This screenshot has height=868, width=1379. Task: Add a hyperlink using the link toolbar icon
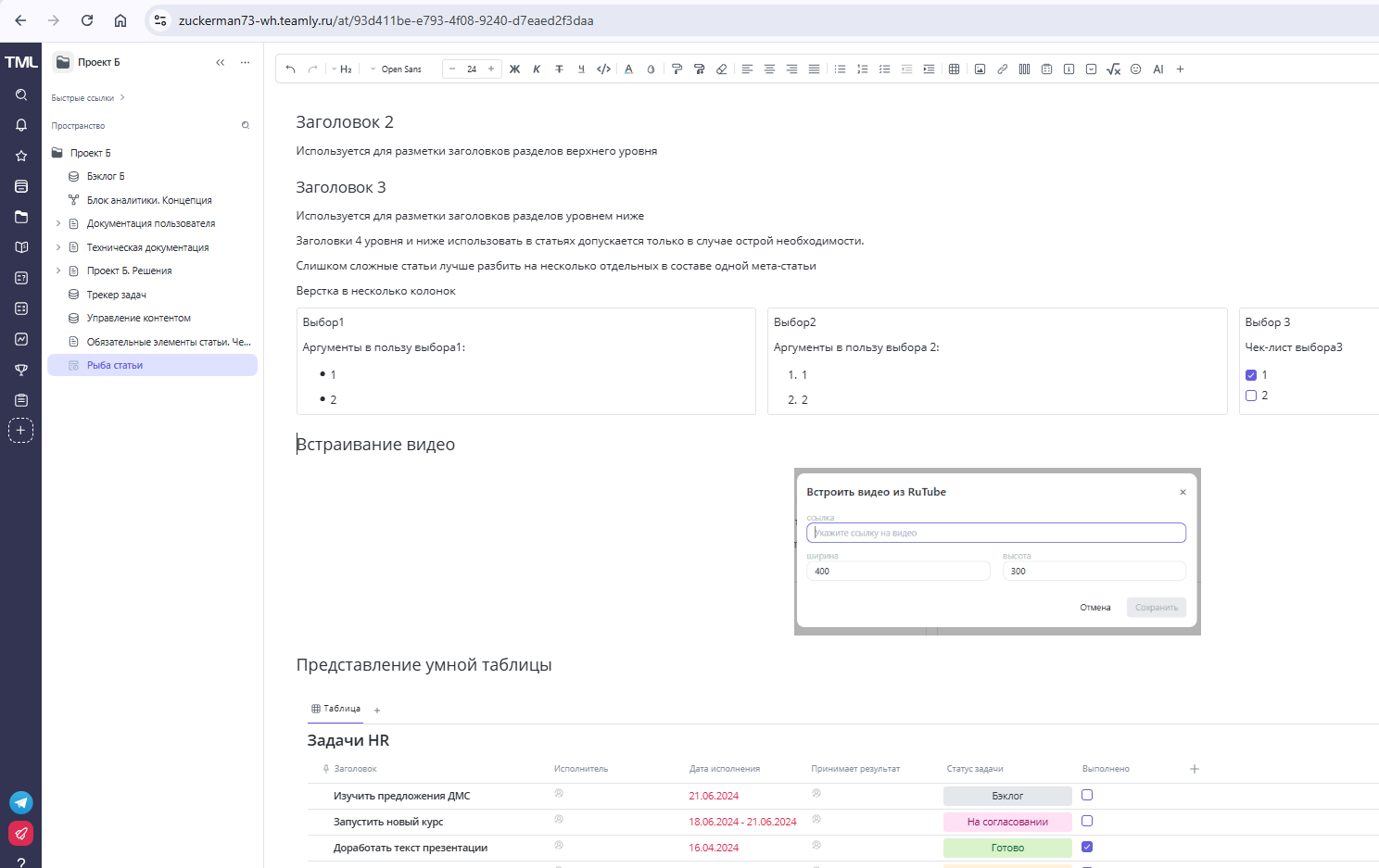(x=1002, y=69)
